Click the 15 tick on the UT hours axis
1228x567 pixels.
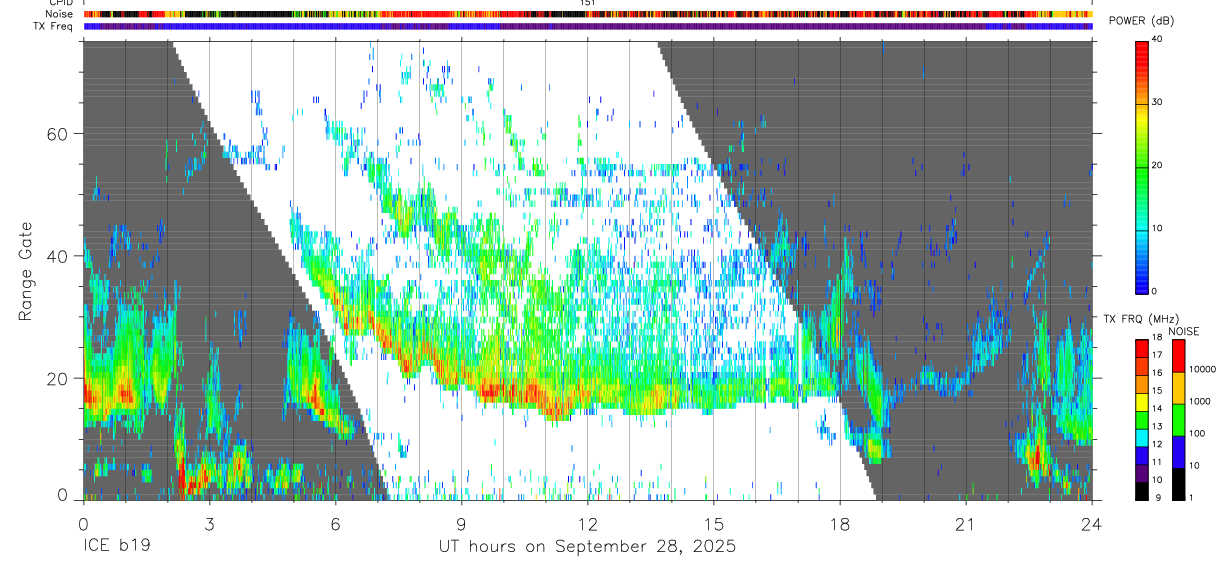[x=714, y=525]
